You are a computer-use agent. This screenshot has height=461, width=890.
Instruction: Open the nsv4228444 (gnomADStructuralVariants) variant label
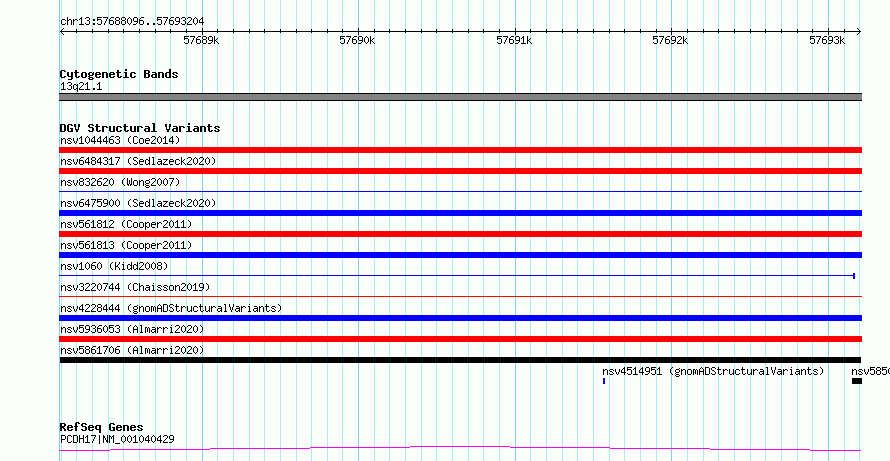171,308
